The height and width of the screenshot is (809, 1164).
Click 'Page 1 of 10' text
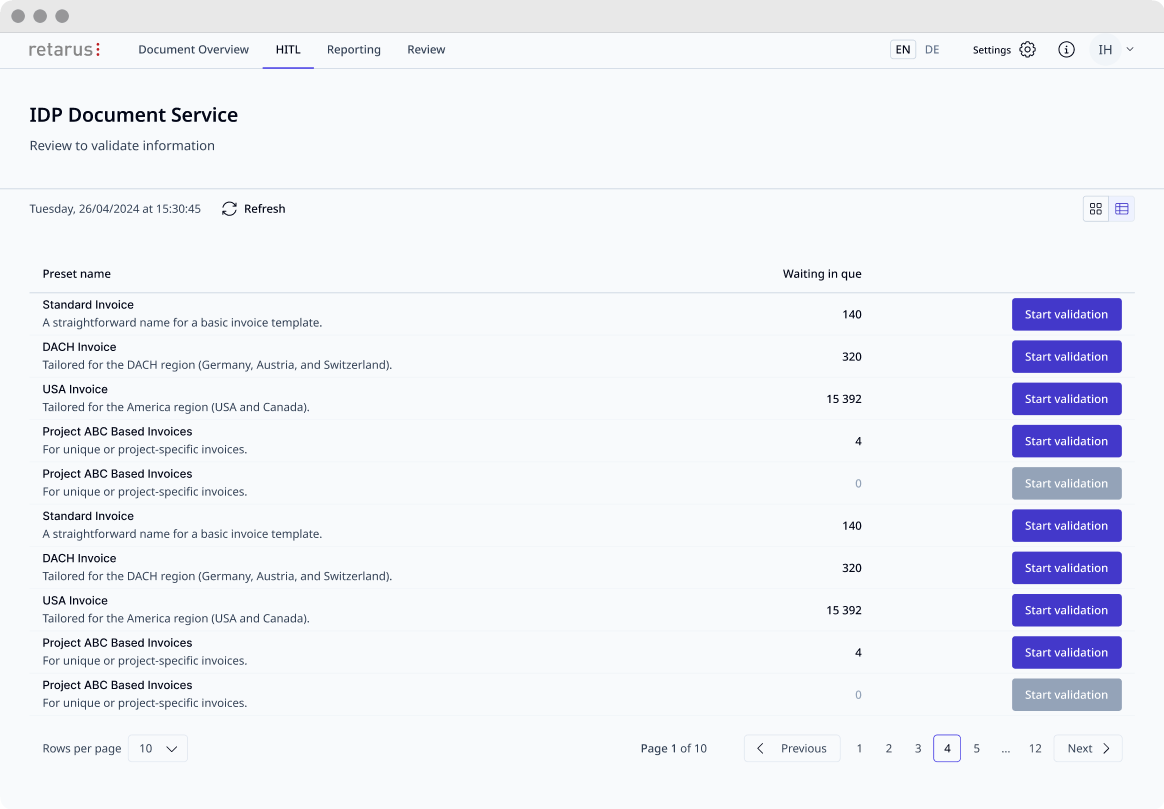(x=673, y=748)
